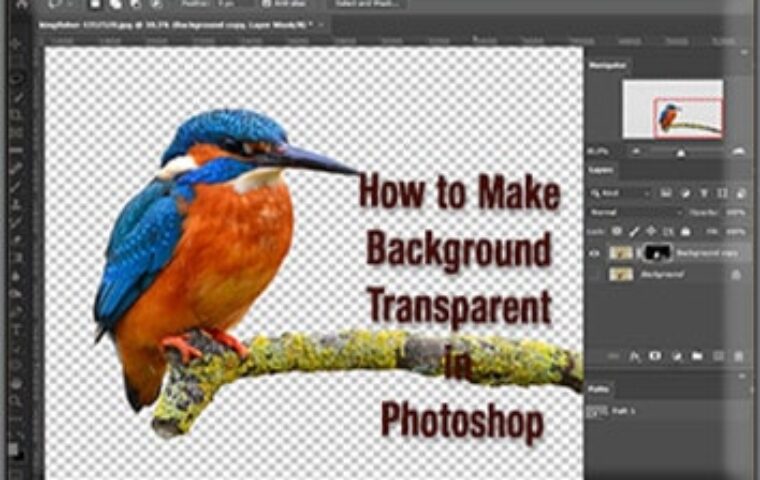
Task: Click Add layer mask icon
Action: pos(655,356)
